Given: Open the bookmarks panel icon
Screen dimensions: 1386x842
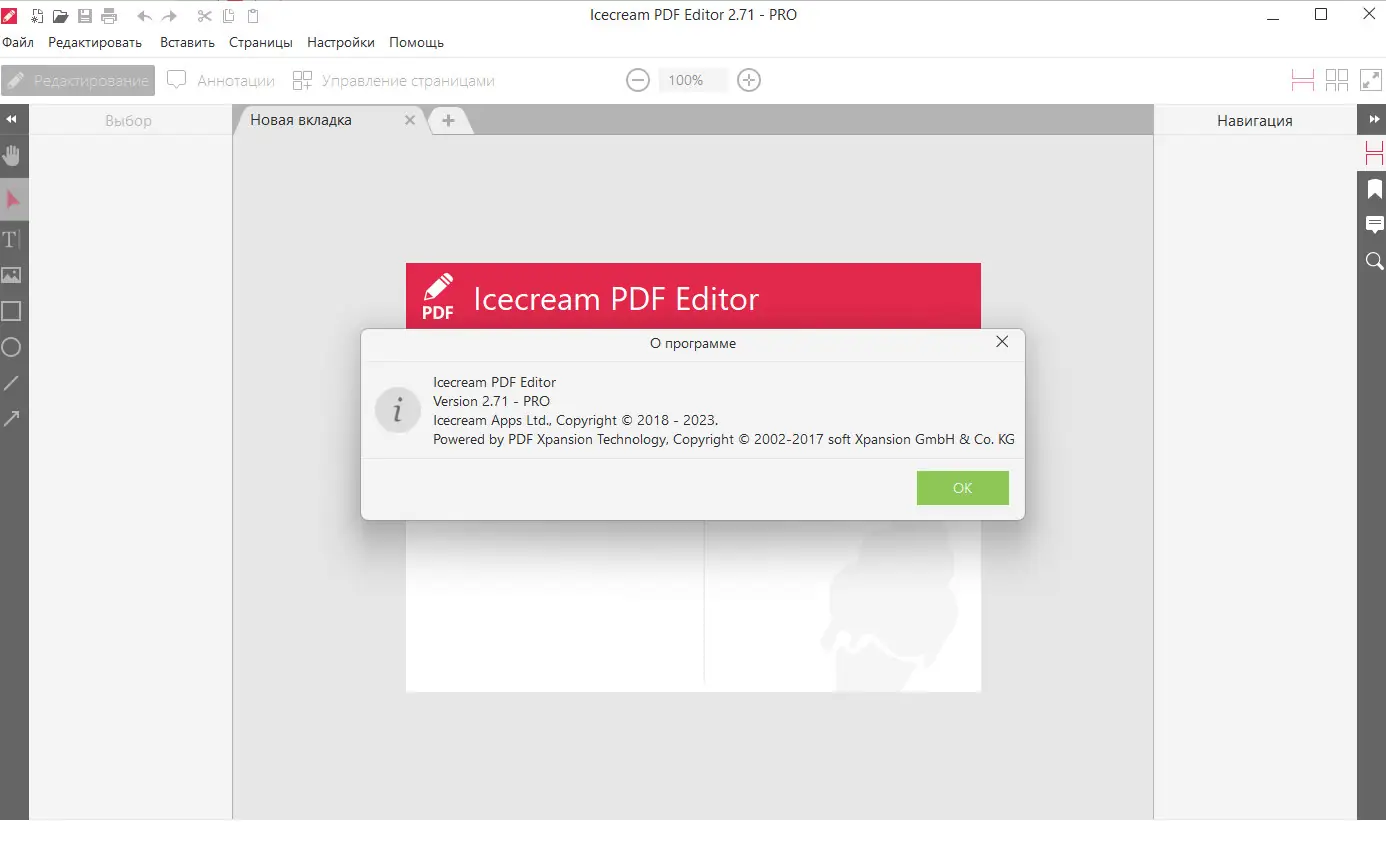Looking at the screenshot, I should click(x=1375, y=189).
